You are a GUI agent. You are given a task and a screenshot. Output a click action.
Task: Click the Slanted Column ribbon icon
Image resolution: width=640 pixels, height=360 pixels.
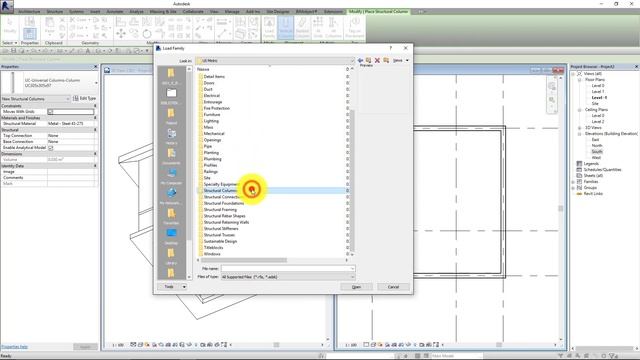point(302,27)
